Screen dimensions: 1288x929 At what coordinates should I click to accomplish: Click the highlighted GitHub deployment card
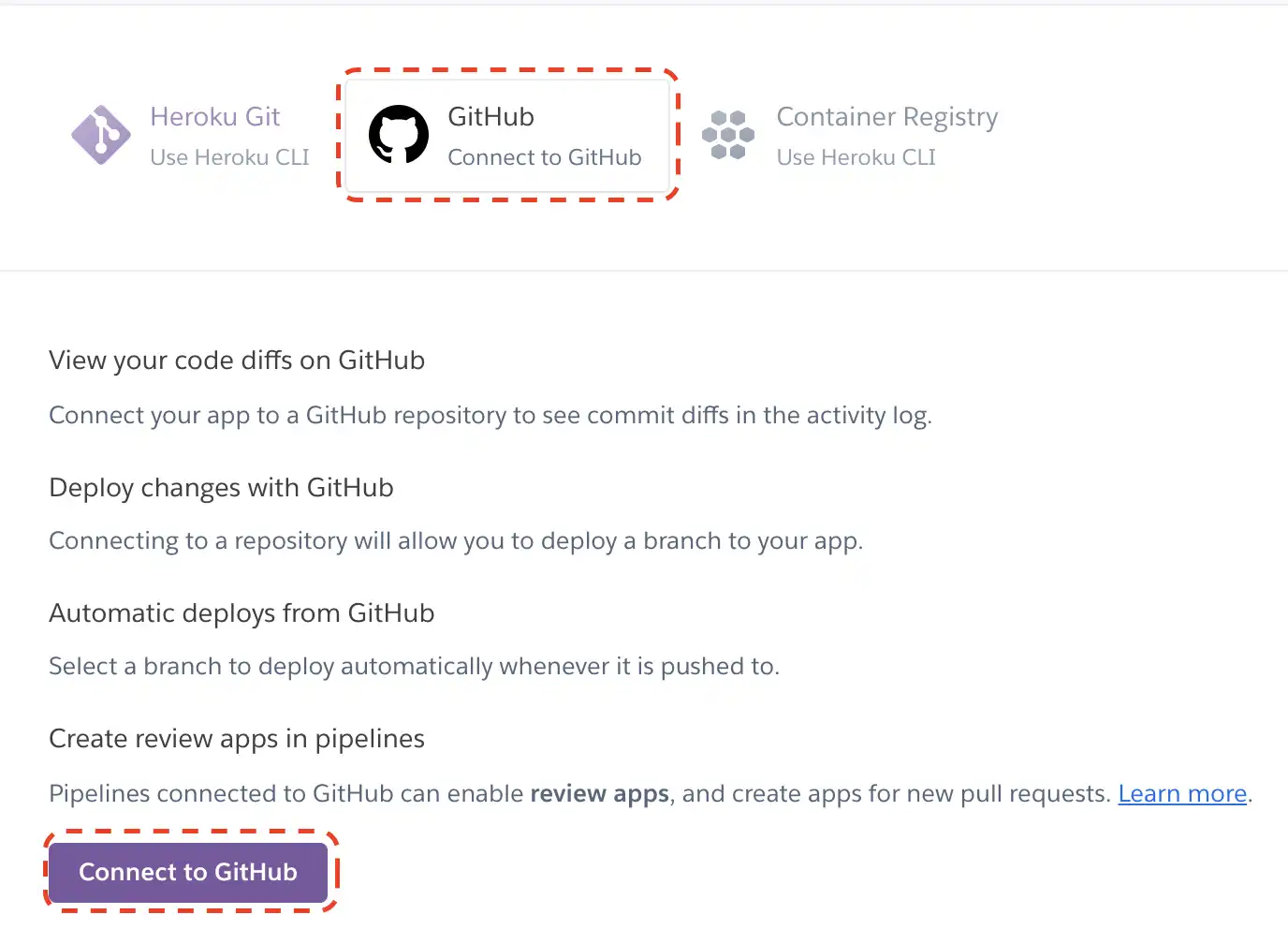click(508, 135)
